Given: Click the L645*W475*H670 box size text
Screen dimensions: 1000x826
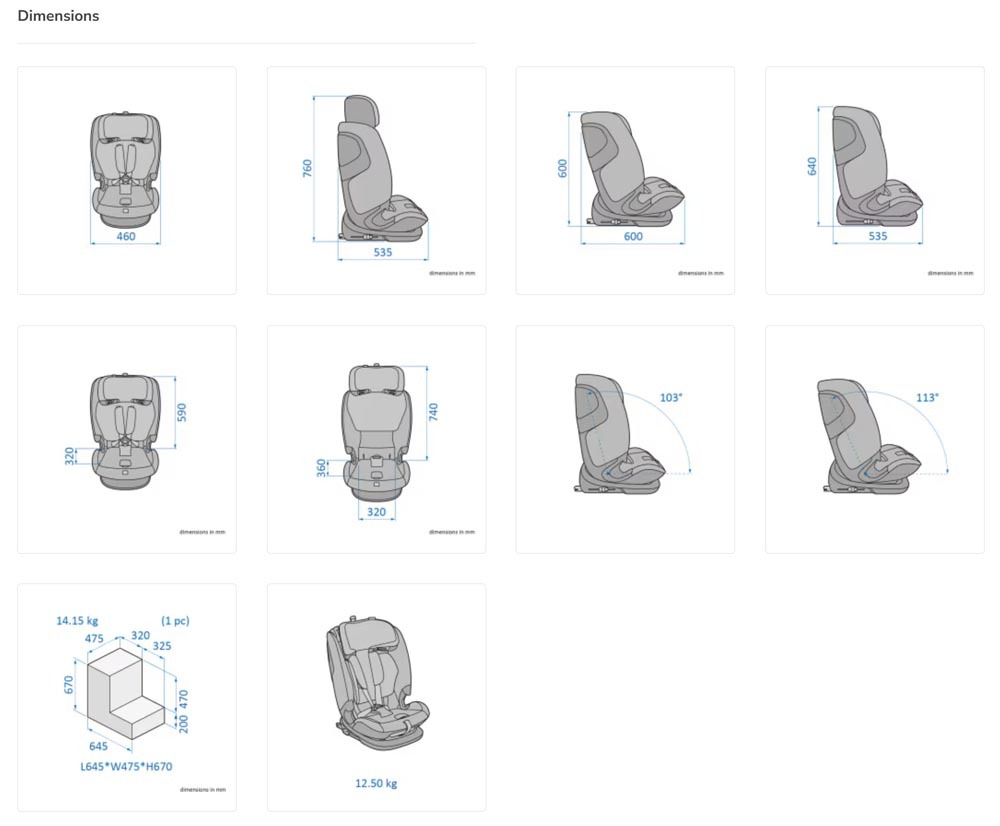Looking at the screenshot, I should pos(126,767).
